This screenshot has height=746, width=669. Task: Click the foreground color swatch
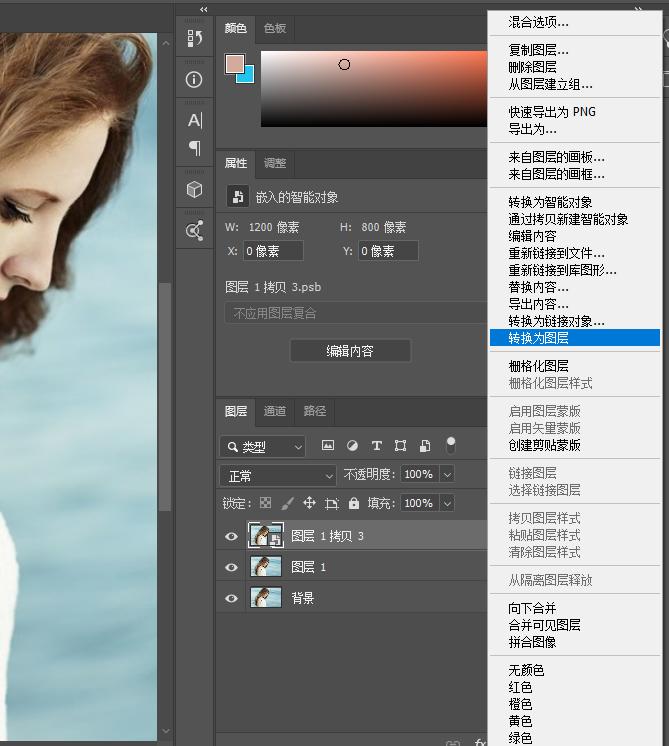coord(234,64)
